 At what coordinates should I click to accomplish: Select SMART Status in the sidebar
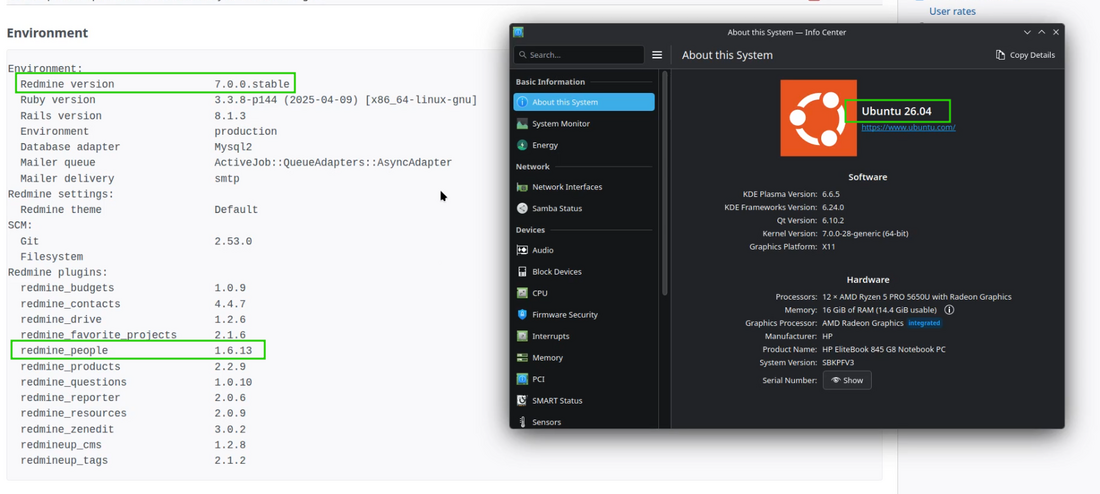tap(584, 401)
